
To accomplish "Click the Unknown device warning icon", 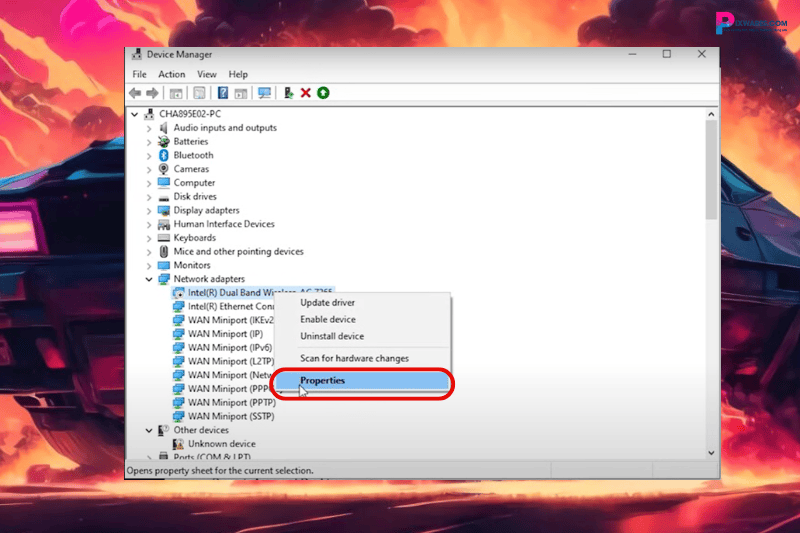I will 179,444.
